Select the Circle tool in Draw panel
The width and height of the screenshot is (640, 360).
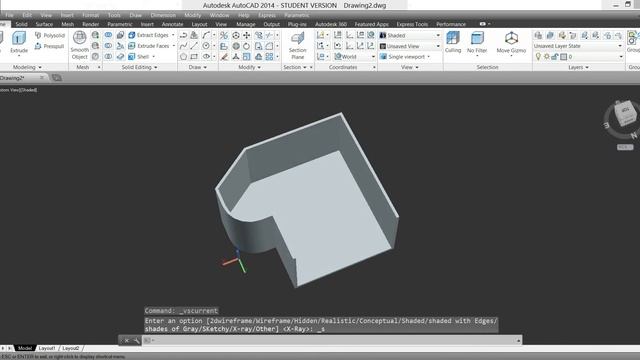coord(206,46)
